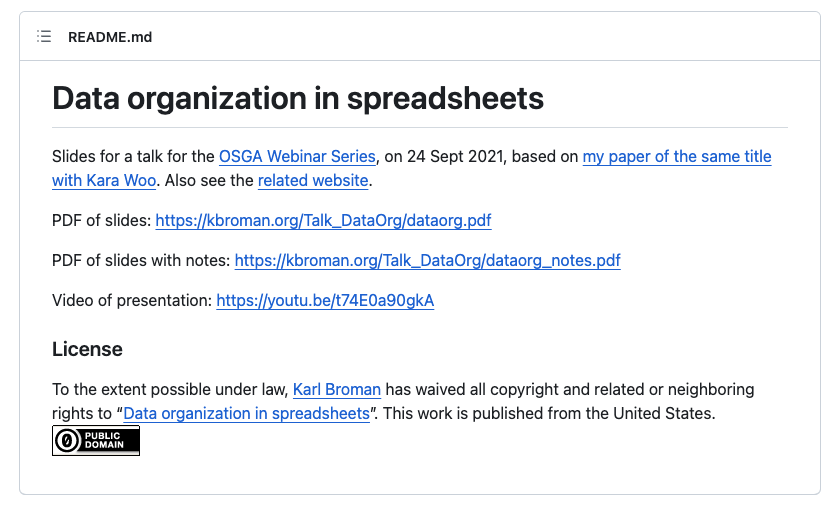Screen dimensions: 833x510
Task: Click the quoted 'Data organization in spreadsheets' license link
Action: point(246,413)
